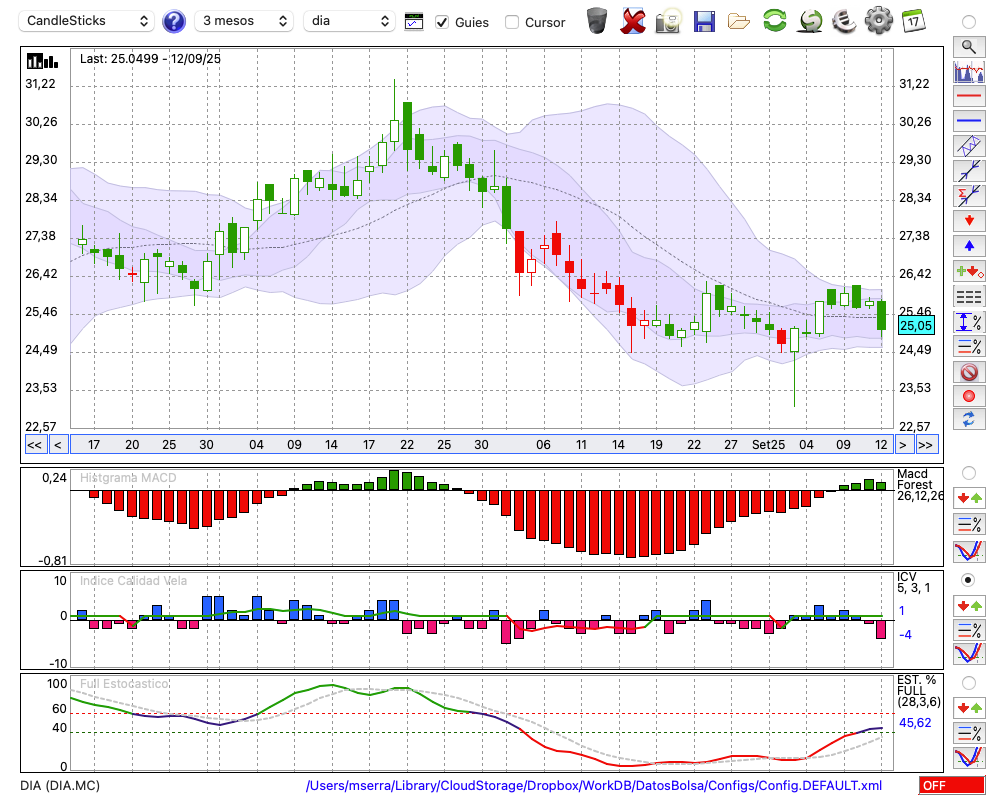Open the 'dia' interval dropdown
Viewport: 1000px width, 800px height.
[349, 21]
